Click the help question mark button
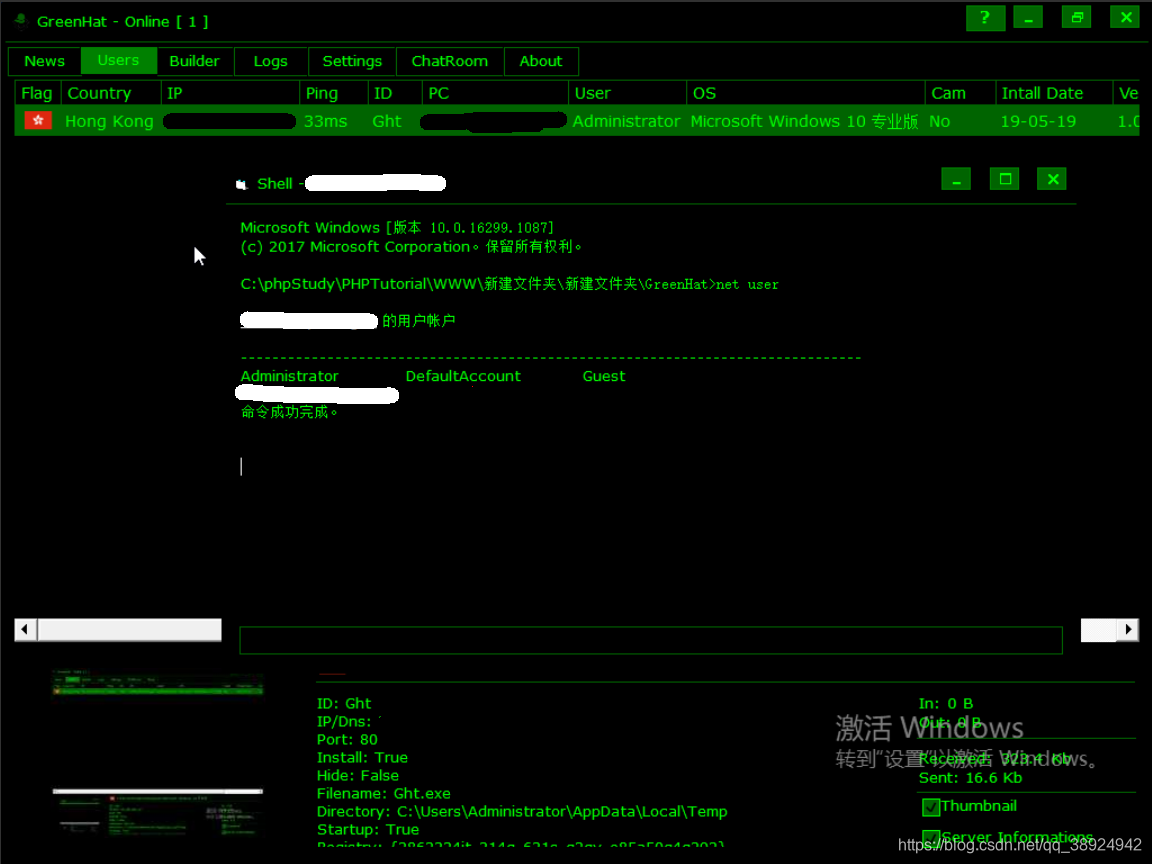The image size is (1152, 864). click(x=985, y=18)
